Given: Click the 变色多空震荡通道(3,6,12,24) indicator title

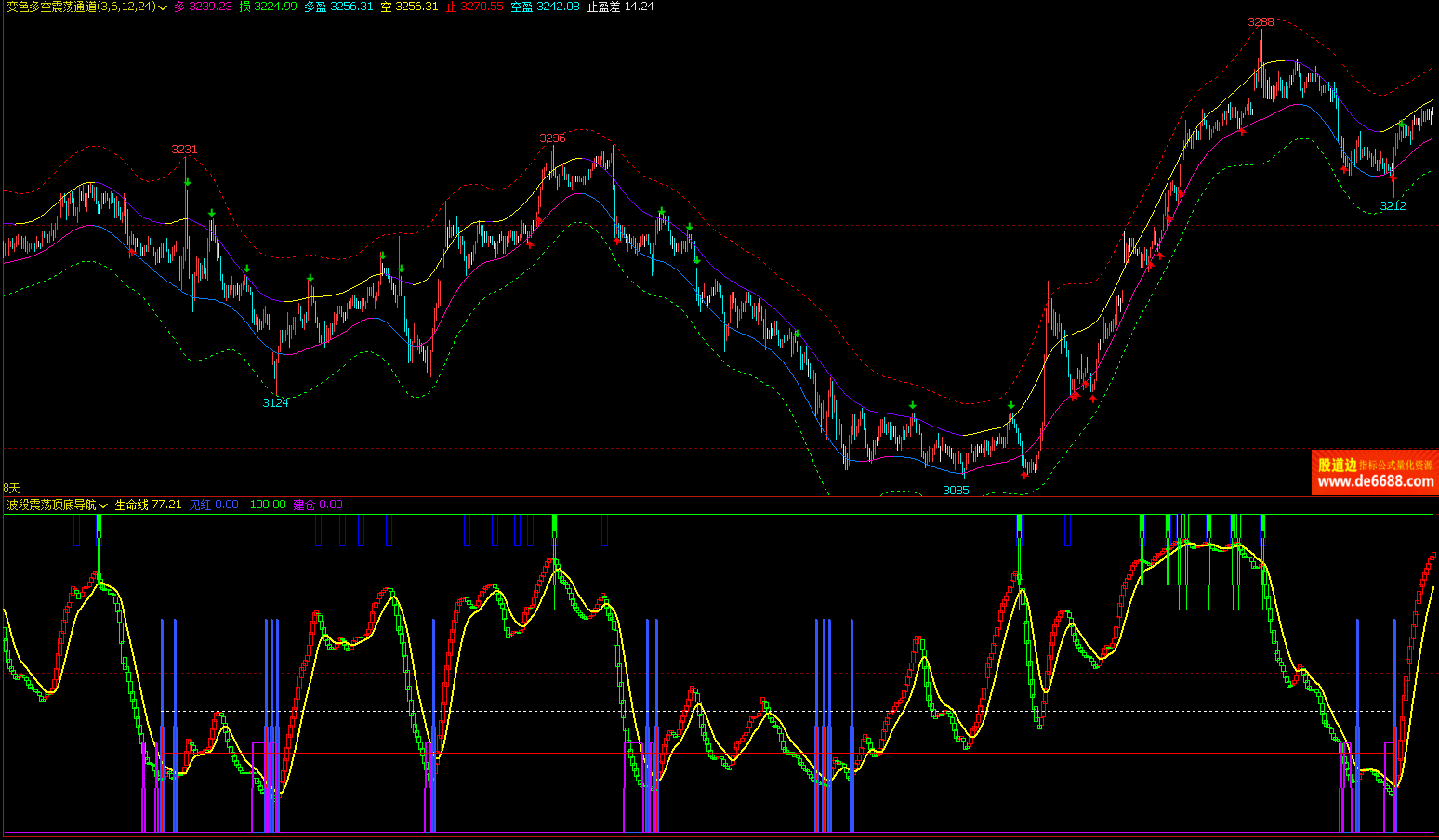Looking at the screenshot, I should click(x=80, y=7).
